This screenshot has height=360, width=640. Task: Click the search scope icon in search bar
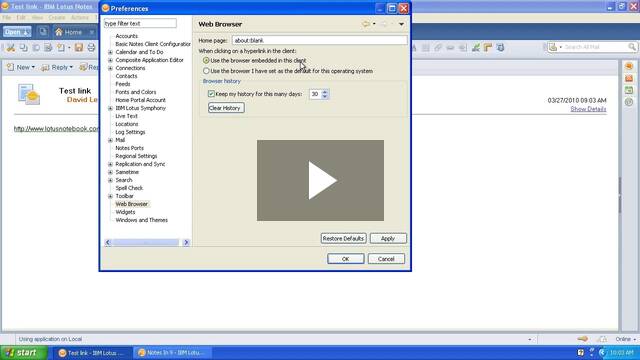click(x=553, y=47)
